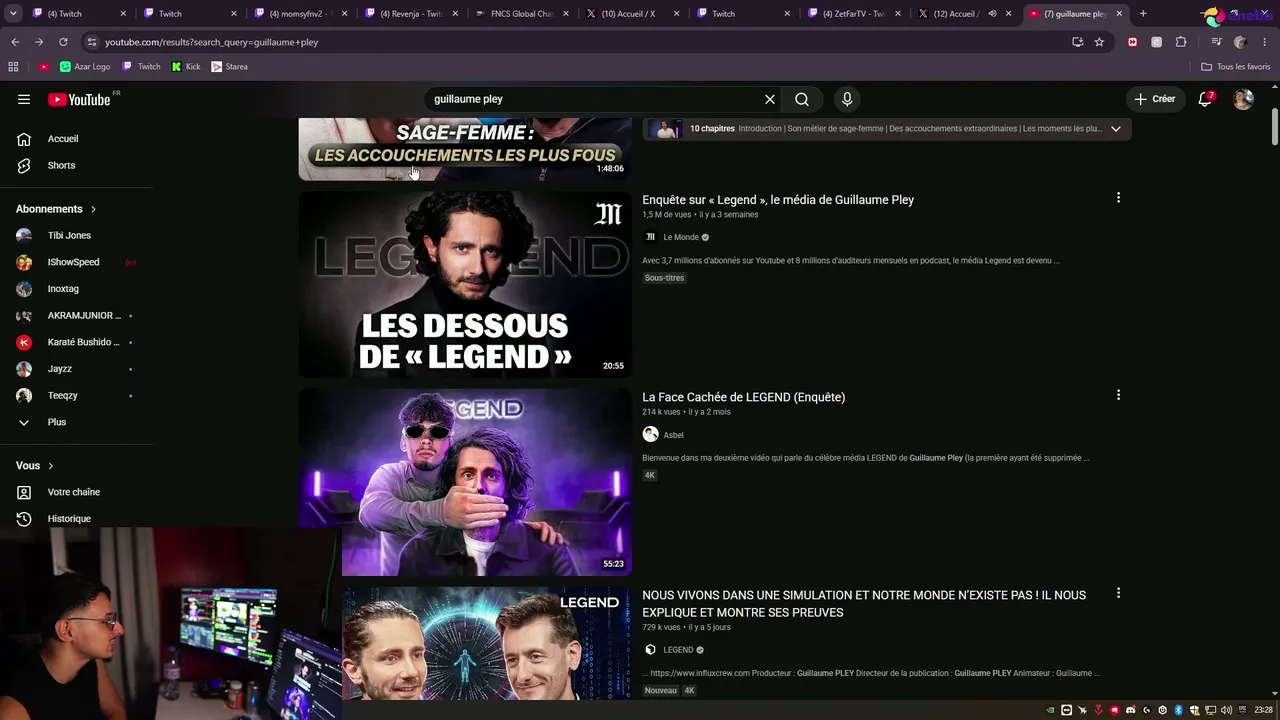Open more actions for the simulation video
The image size is (1280, 720).
click(1118, 593)
